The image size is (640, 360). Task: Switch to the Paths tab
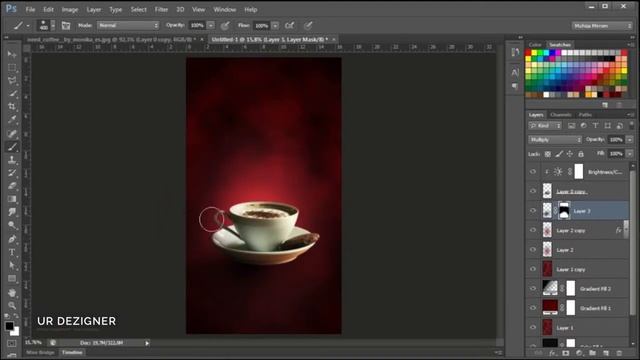[x=585, y=115]
